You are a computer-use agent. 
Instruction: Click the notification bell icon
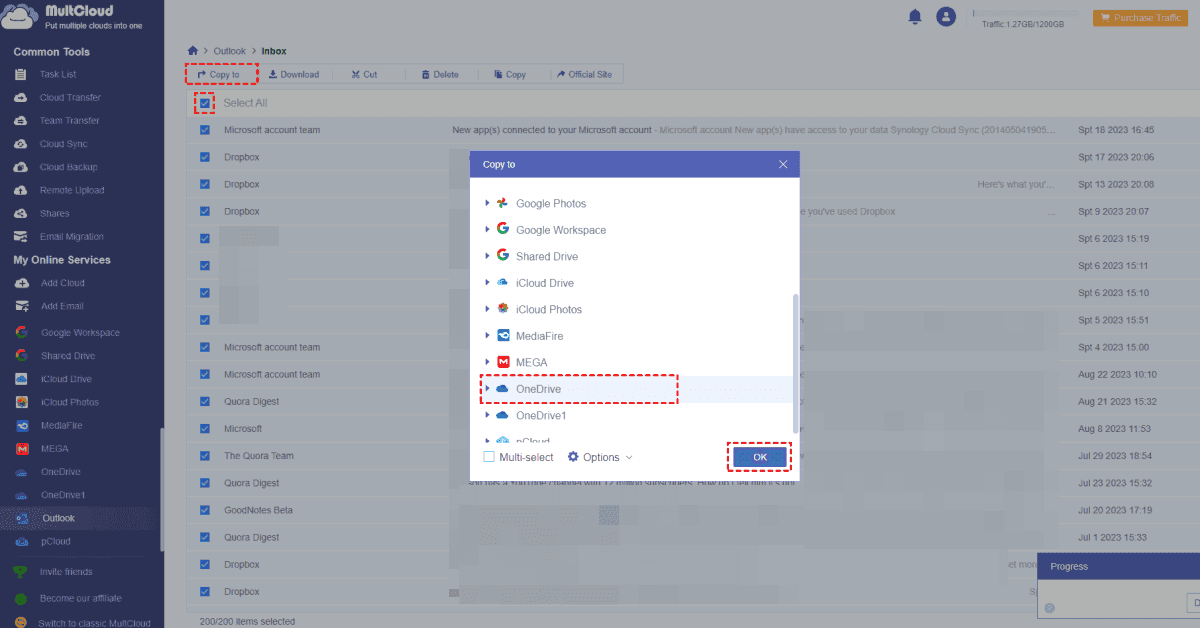914,16
